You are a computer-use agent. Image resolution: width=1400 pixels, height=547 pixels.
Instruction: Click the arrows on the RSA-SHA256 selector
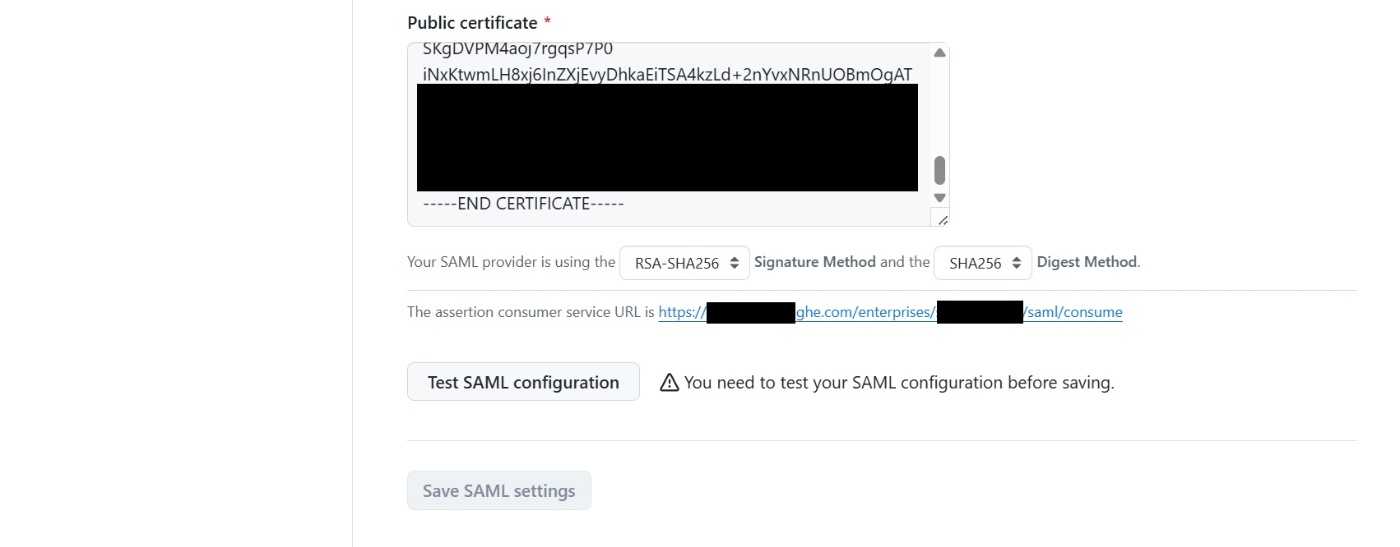[734, 263]
